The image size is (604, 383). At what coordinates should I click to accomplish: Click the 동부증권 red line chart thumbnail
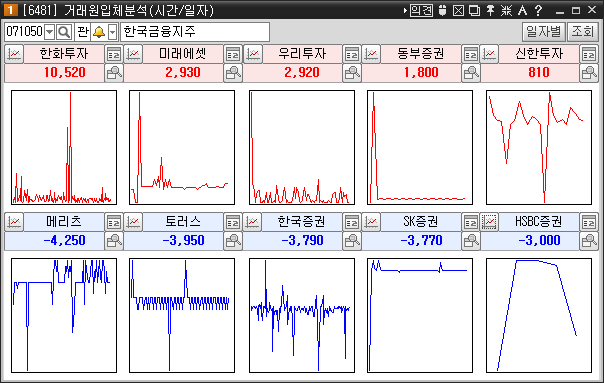click(x=420, y=148)
